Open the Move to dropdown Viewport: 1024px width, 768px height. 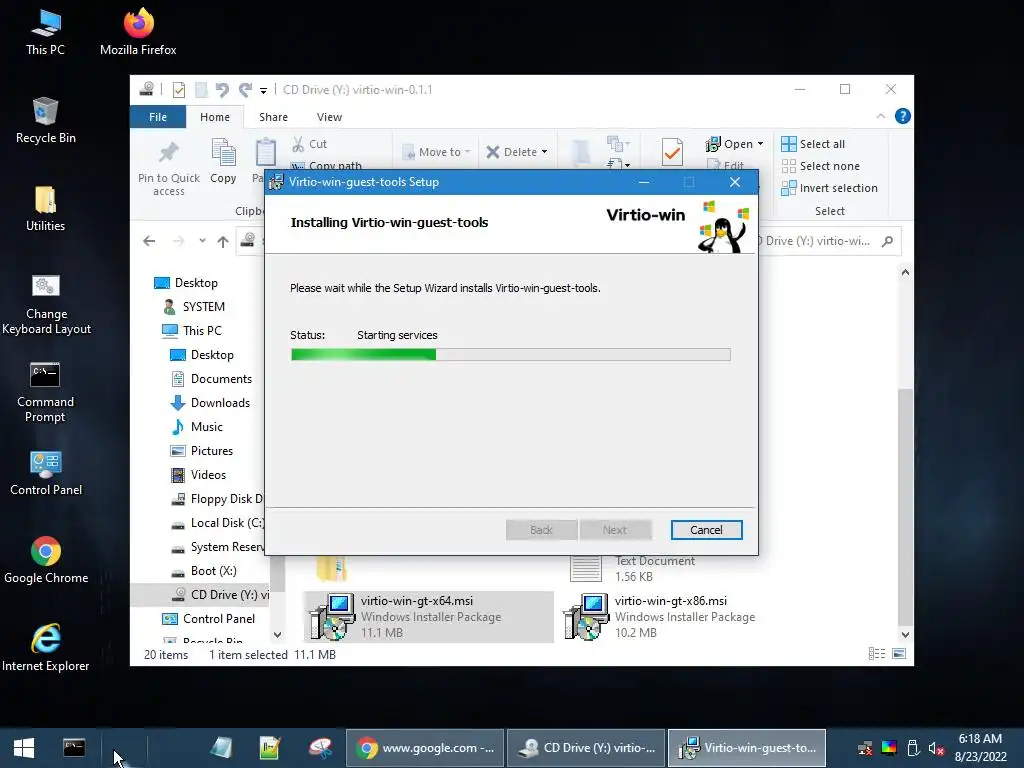pos(467,152)
